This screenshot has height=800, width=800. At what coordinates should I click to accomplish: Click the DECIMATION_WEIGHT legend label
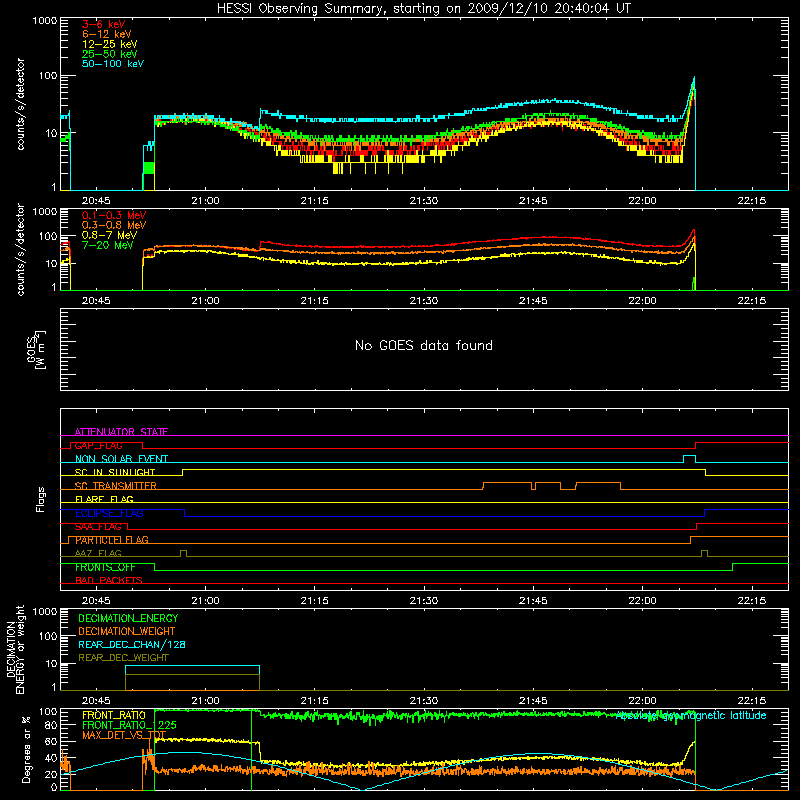tap(127, 631)
